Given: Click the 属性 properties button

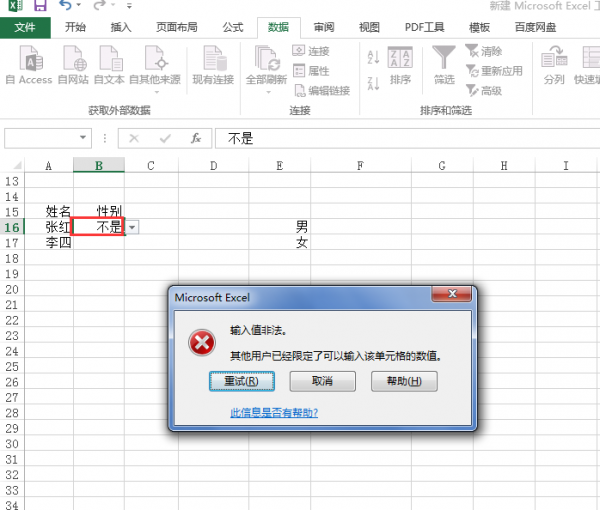Looking at the screenshot, I should pos(311,71).
